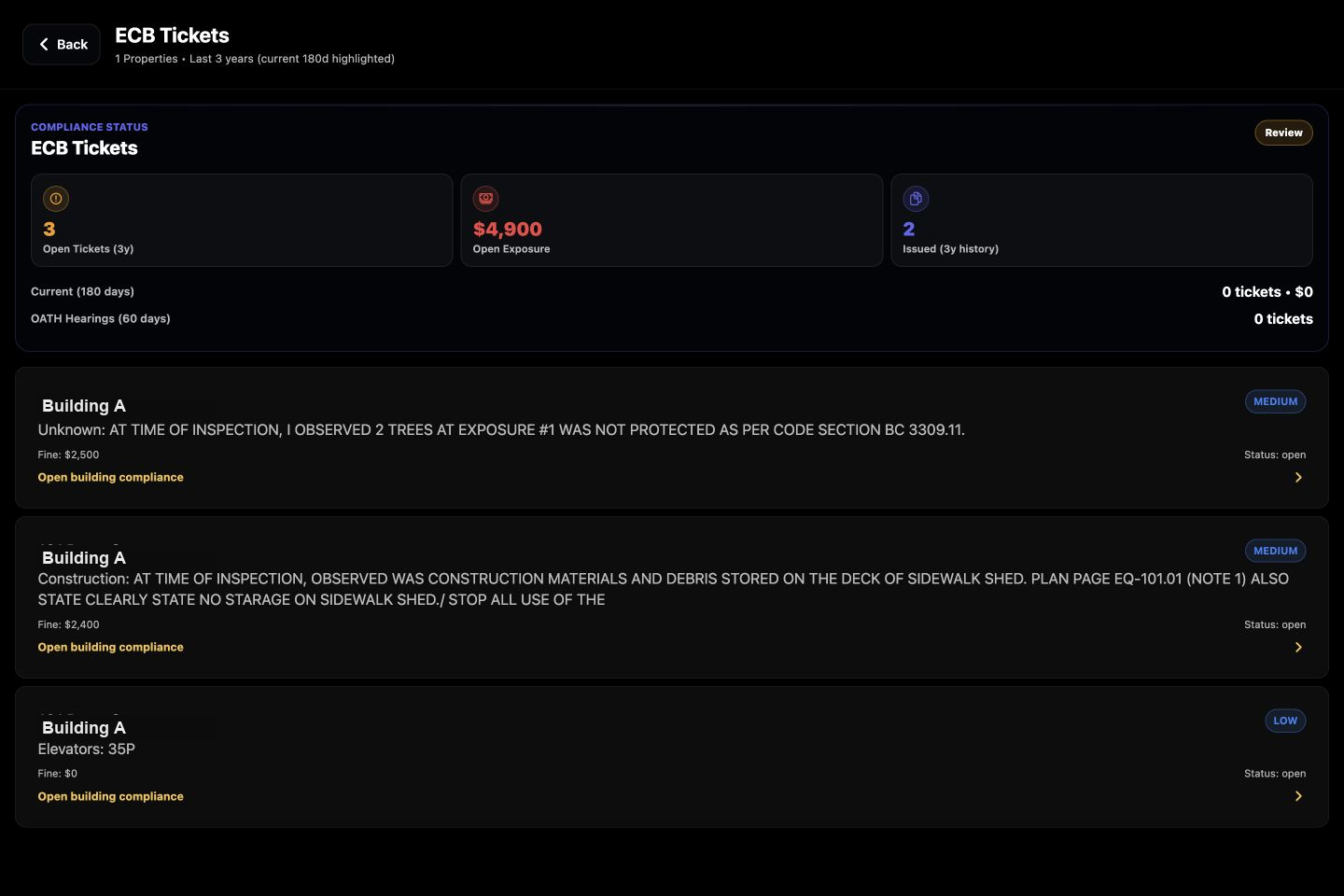Click 'Status: open' on the Elevators ticket

tap(1275, 773)
